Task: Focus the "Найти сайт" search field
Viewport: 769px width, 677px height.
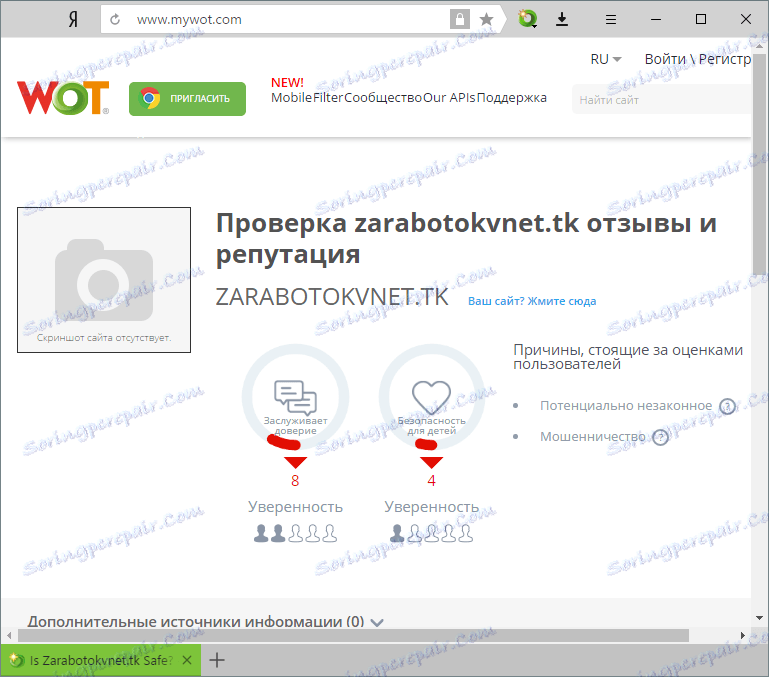Action: click(661, 100)
